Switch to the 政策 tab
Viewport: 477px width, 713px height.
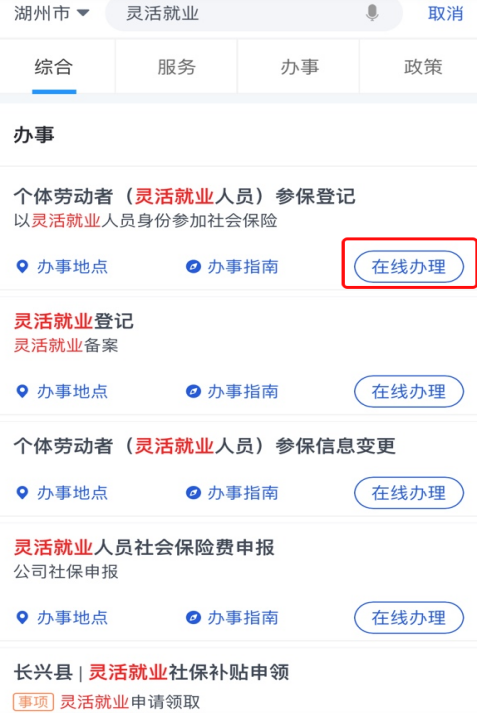[422, 67]
